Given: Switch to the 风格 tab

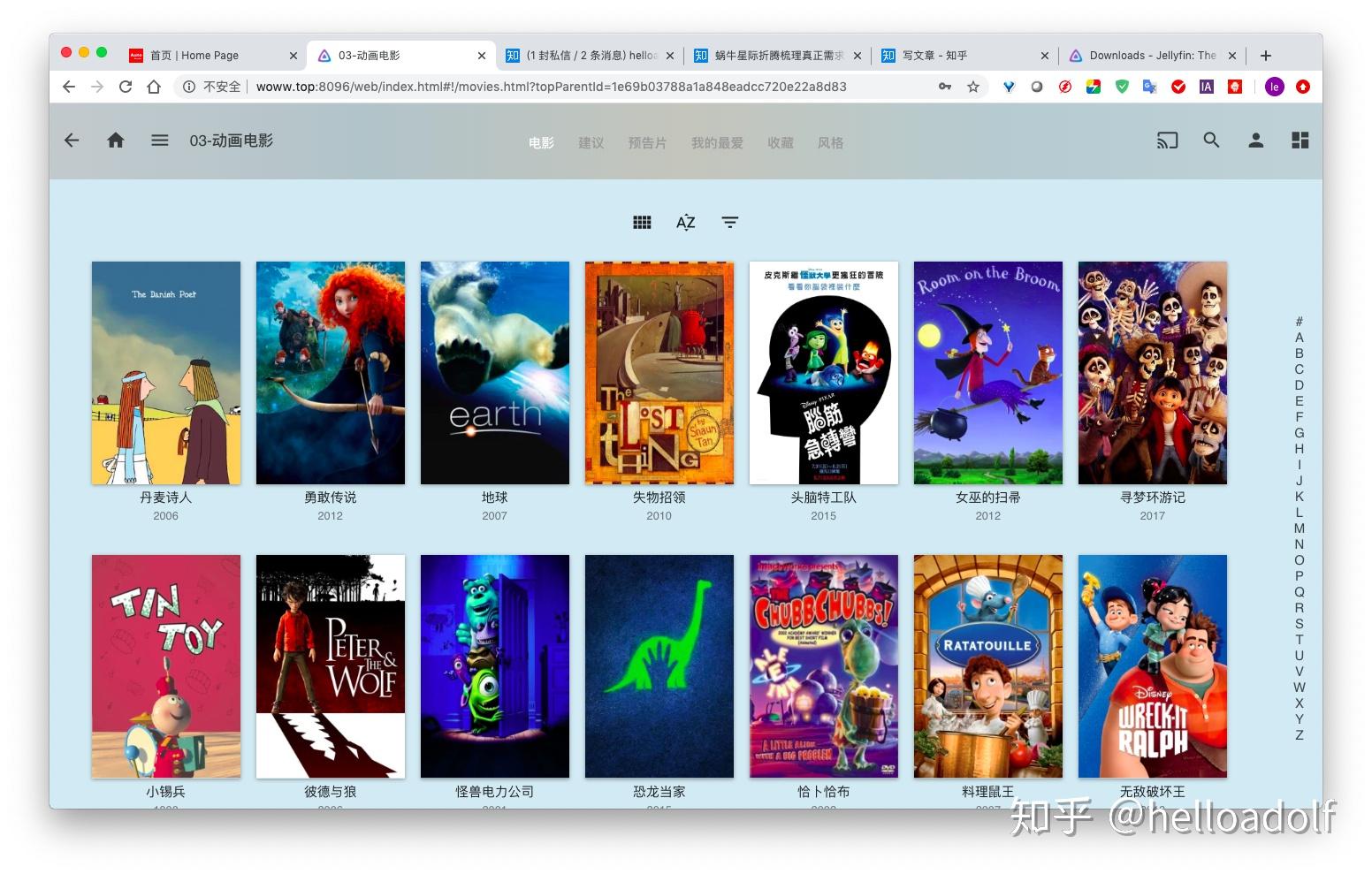Looking at the screenshot, I should pos(830,143).
